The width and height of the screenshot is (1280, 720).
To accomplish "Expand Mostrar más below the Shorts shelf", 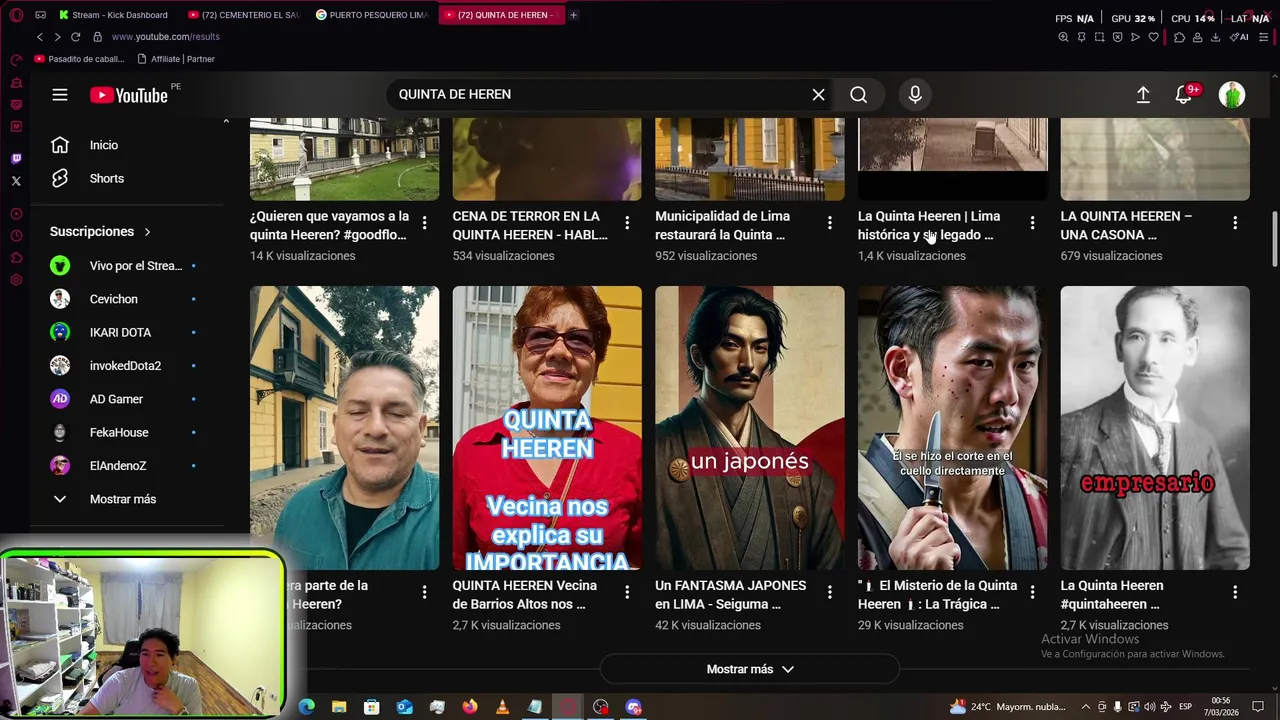I will (750, 669).
